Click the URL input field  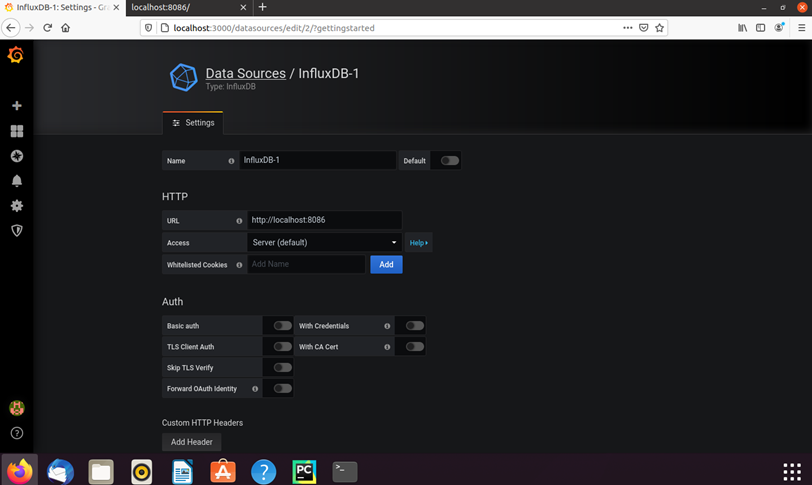pos(325,220)
